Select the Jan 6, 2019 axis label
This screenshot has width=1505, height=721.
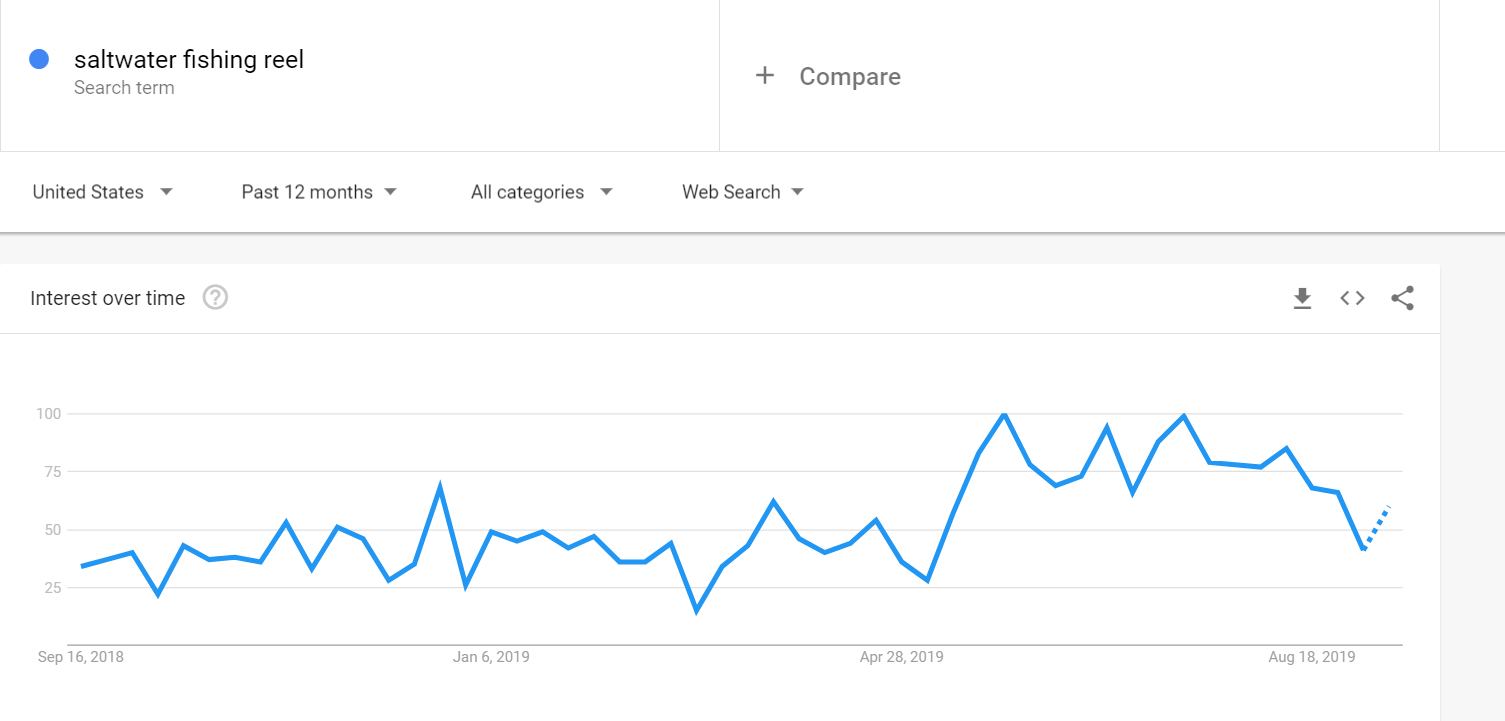pos(491,657)
